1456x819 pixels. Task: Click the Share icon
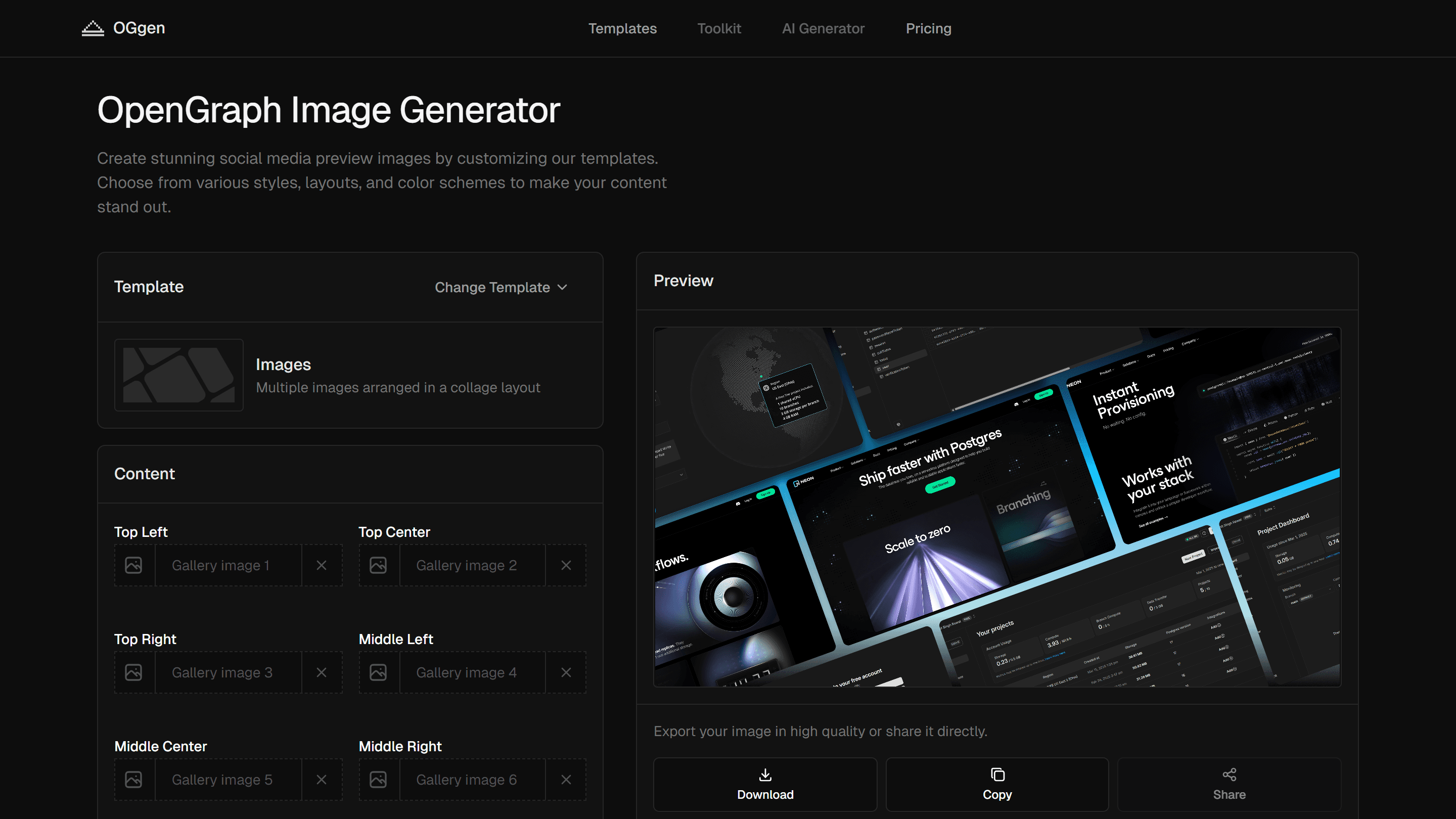click(1230, 775)
